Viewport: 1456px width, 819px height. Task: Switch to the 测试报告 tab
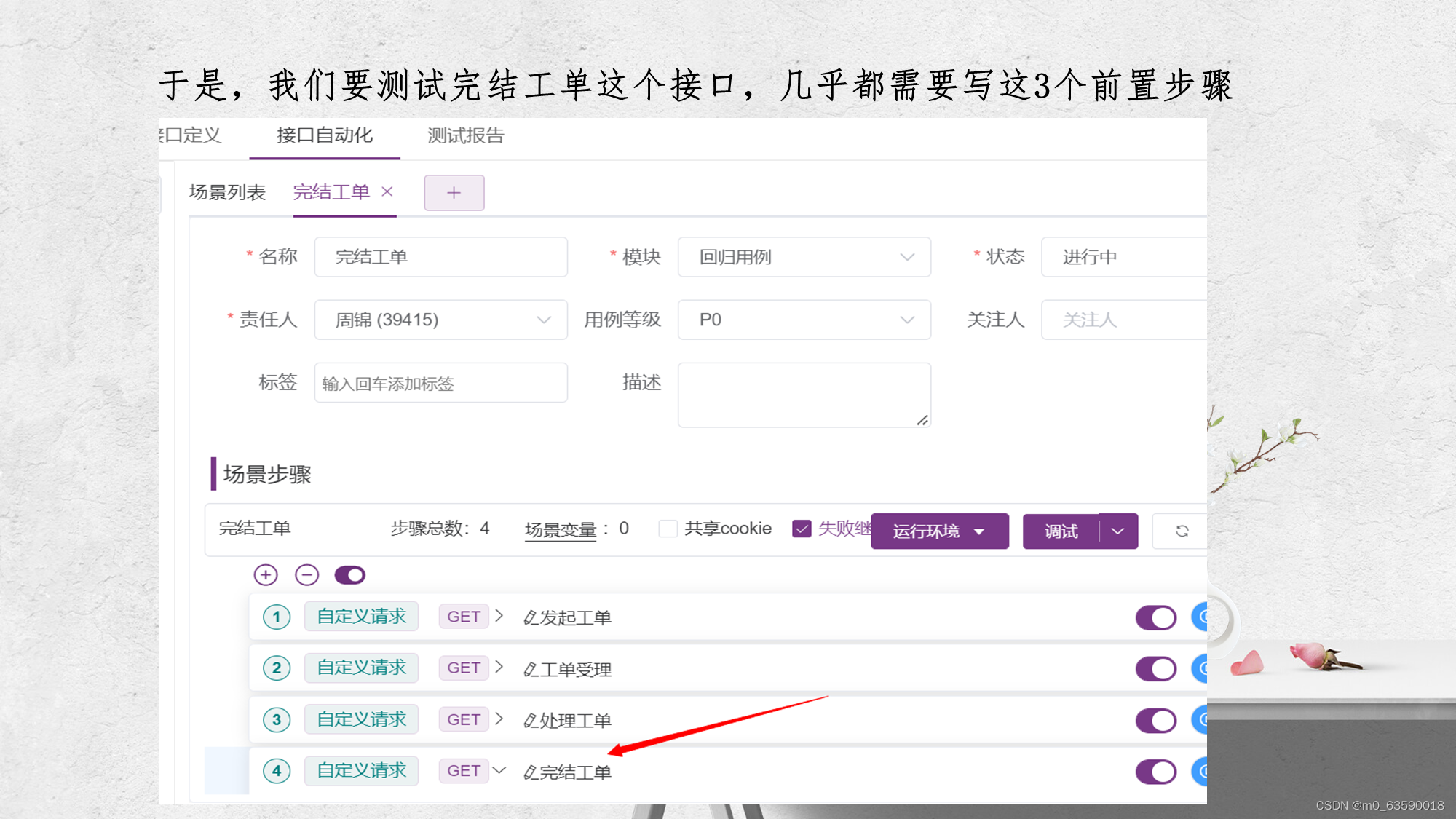466,135
